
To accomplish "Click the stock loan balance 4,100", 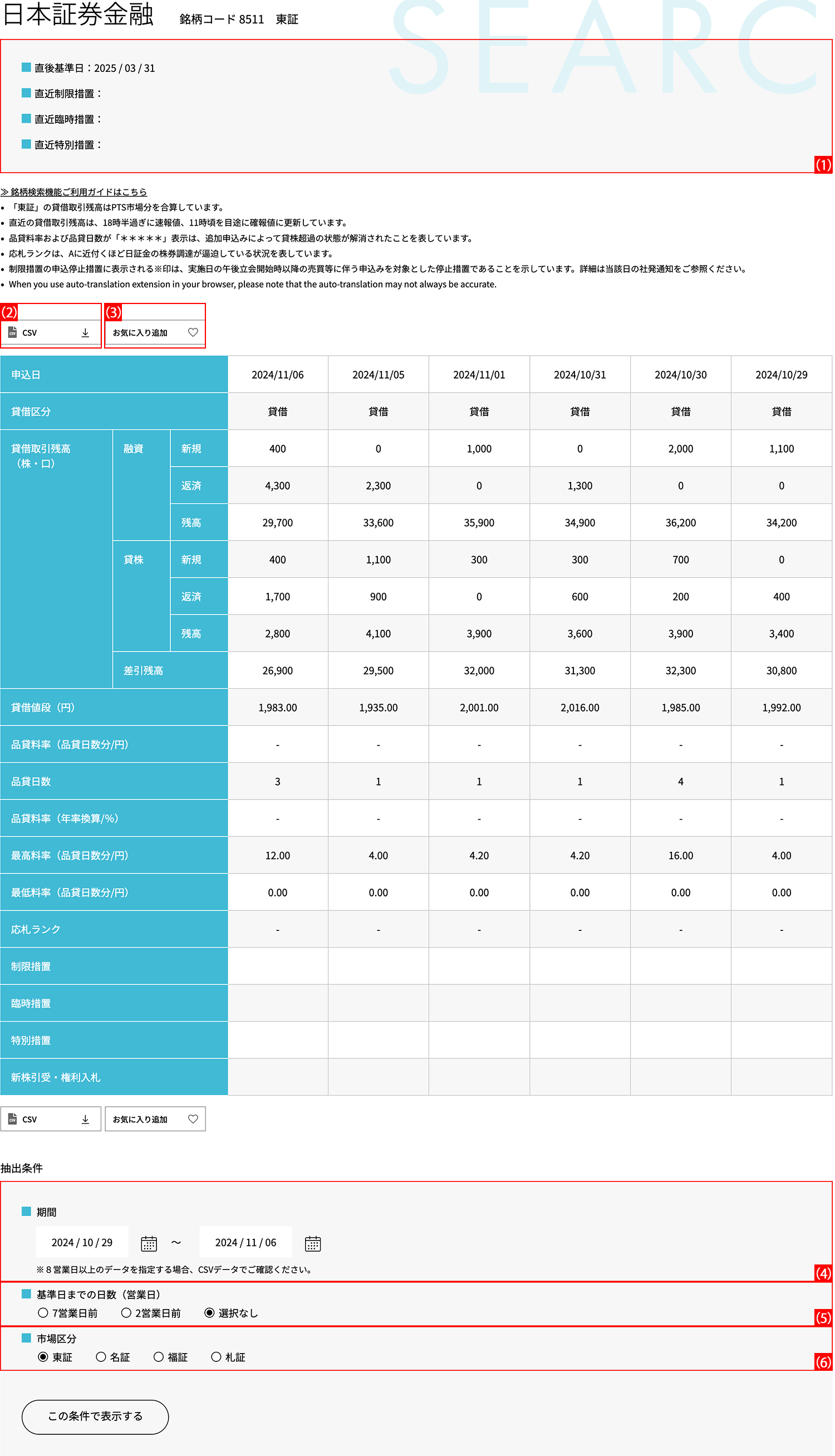I will [379, 634].
